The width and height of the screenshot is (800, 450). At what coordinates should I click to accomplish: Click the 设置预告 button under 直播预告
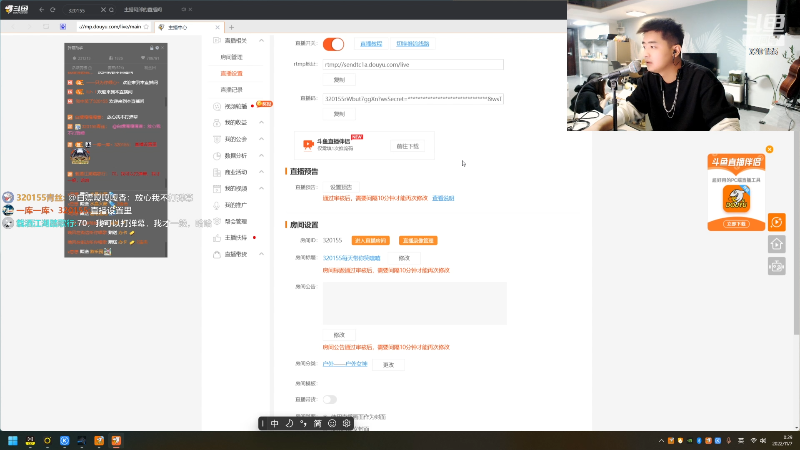341,187
